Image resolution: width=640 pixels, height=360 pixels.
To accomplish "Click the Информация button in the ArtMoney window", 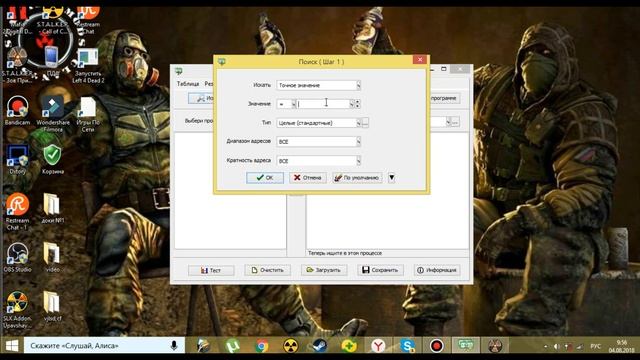I will coord(437,270).
